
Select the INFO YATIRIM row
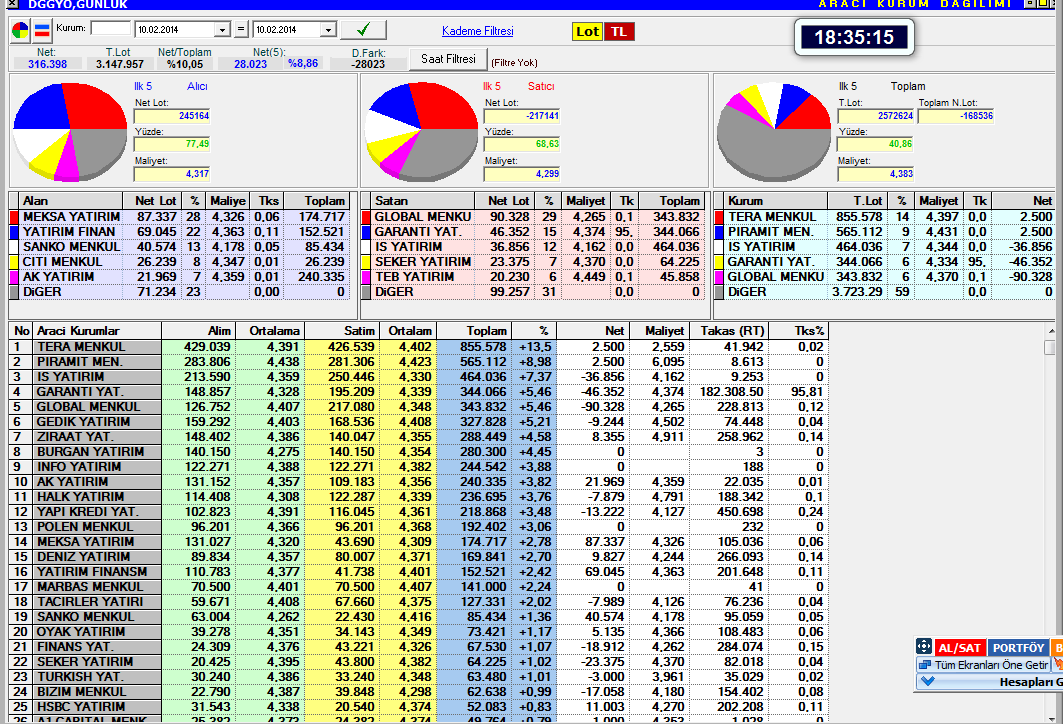(418, 466)
